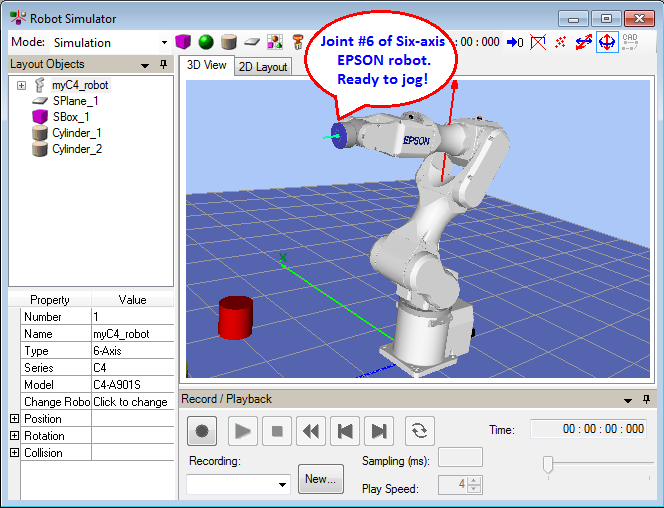Click the Sampling (ms) input field

point(460,457)
